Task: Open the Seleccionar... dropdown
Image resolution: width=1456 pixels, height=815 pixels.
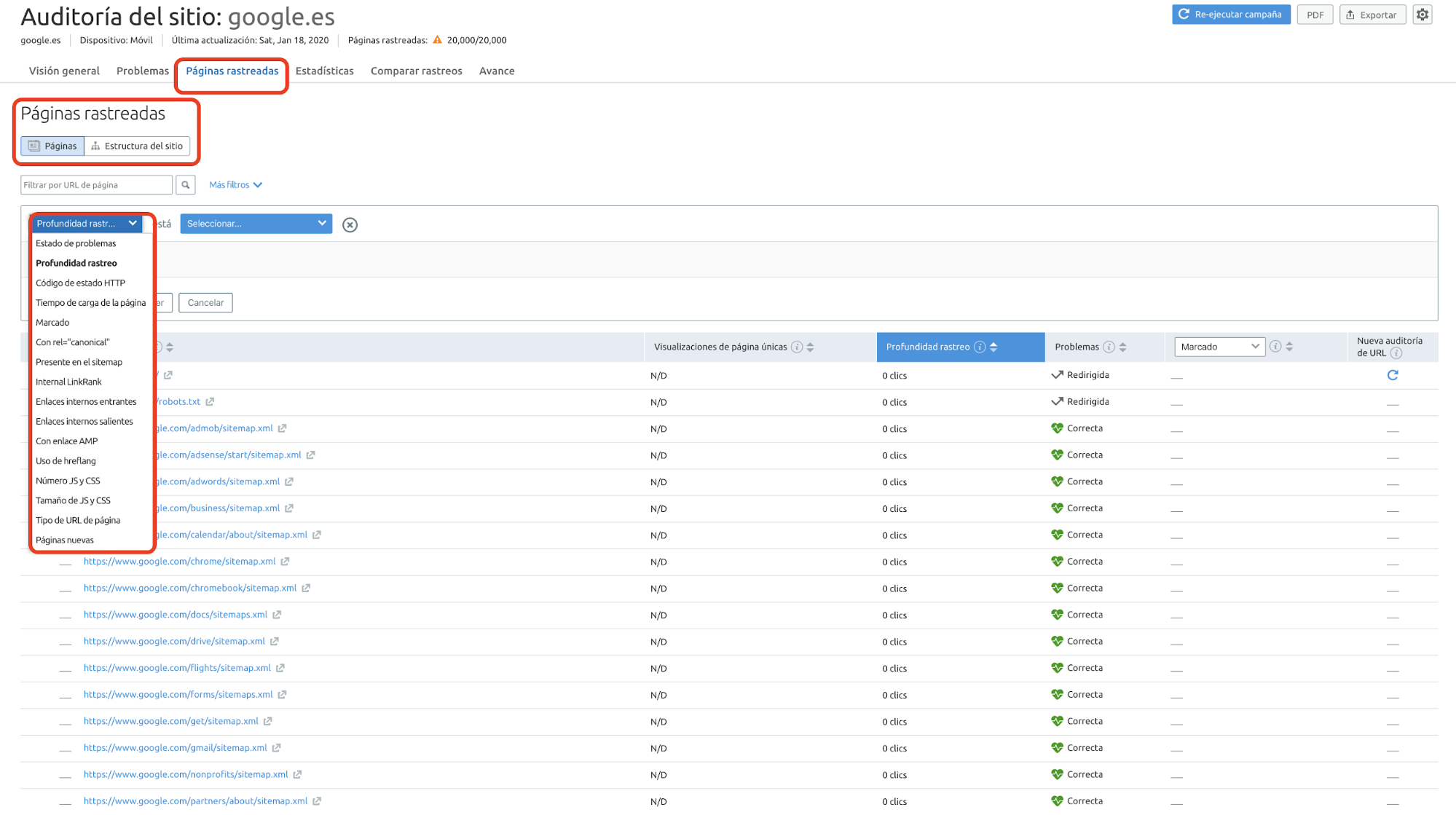Action: click(256, 224)
